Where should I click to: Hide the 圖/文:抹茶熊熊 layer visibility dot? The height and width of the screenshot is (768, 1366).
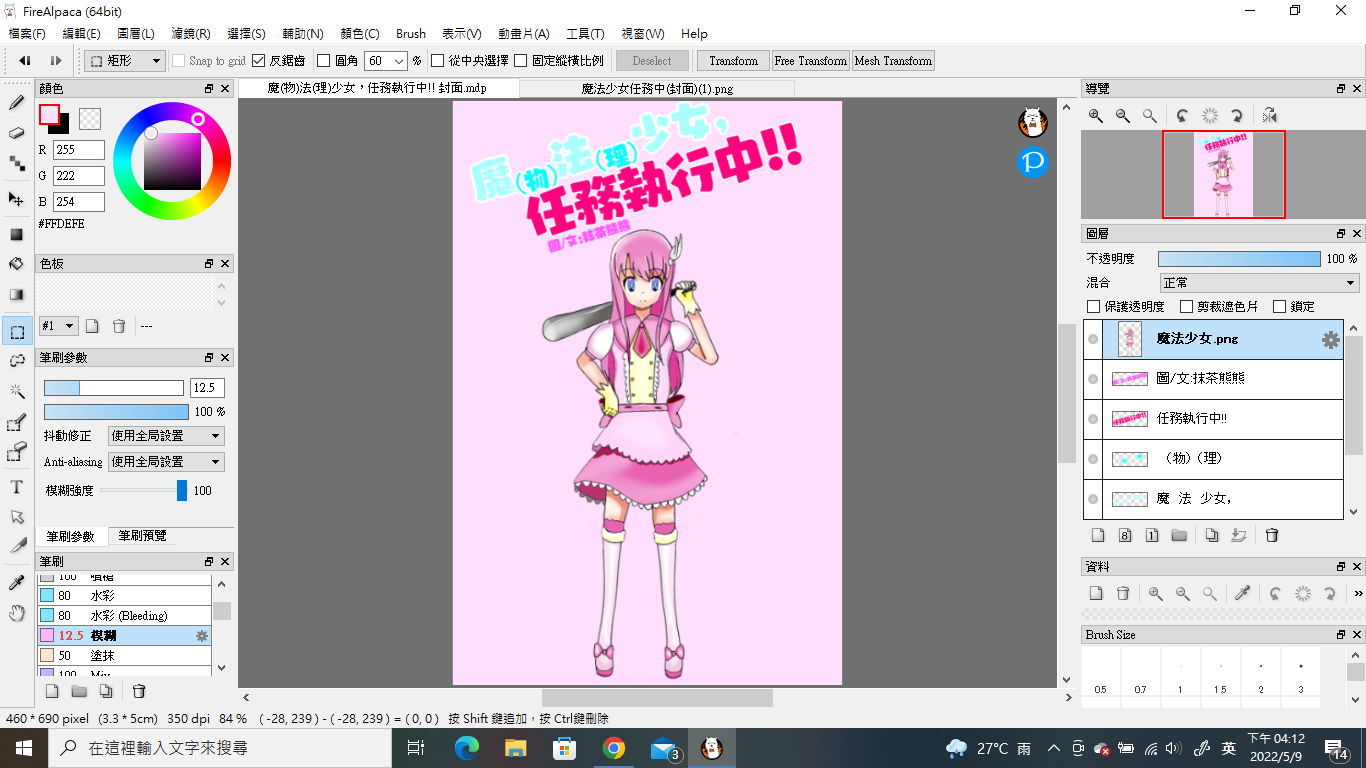[1093, 379]
